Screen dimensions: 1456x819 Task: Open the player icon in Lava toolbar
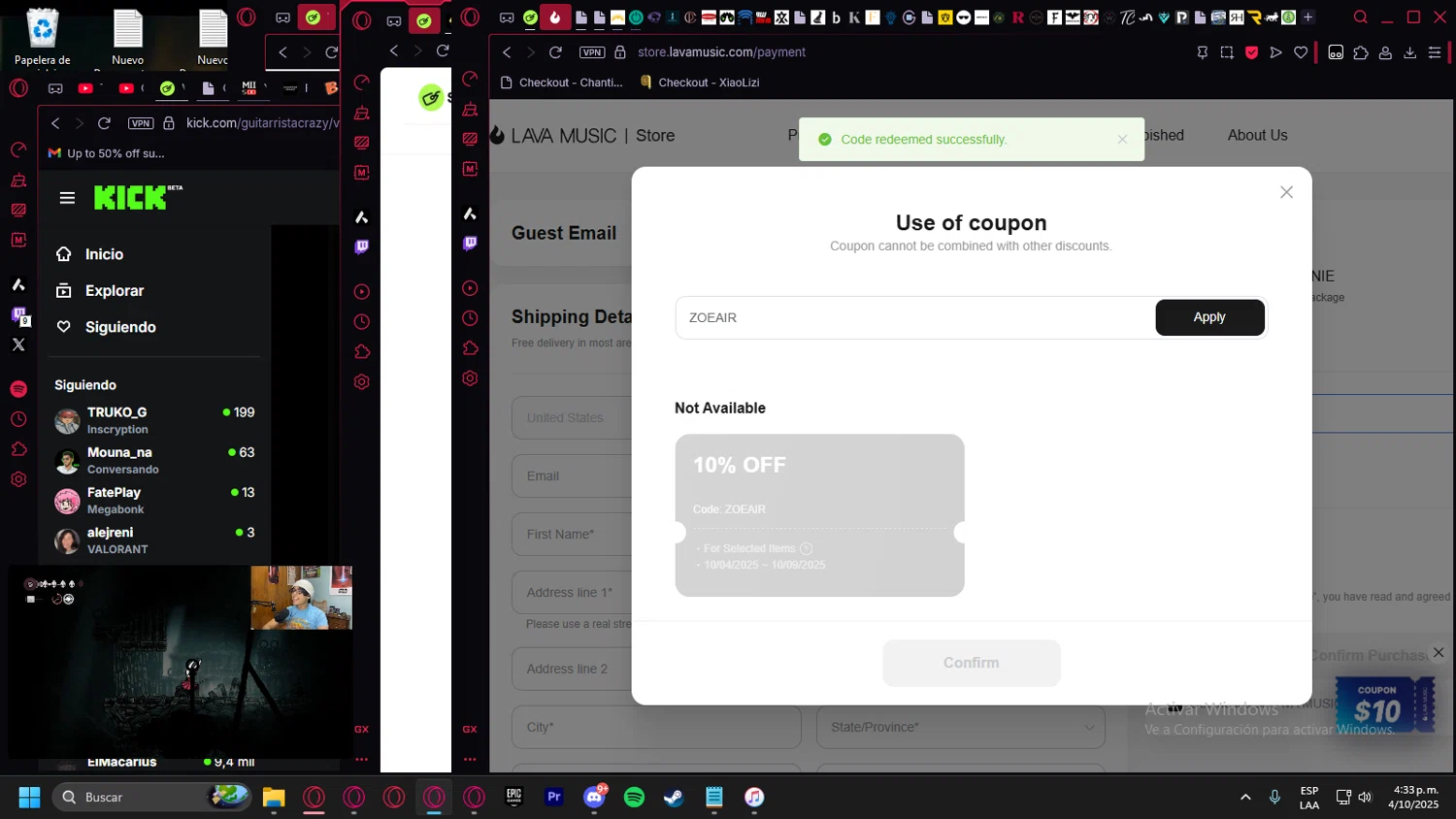[1336, 52]
